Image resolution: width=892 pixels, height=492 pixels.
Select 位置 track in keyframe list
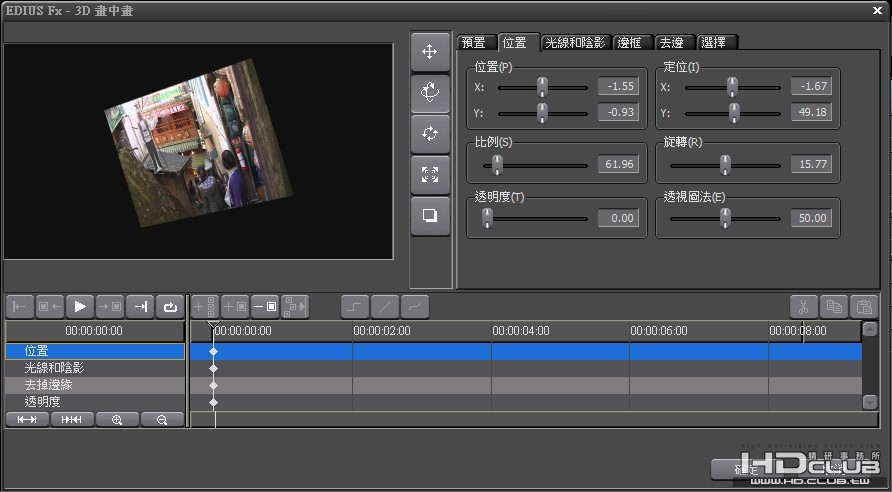95,352
